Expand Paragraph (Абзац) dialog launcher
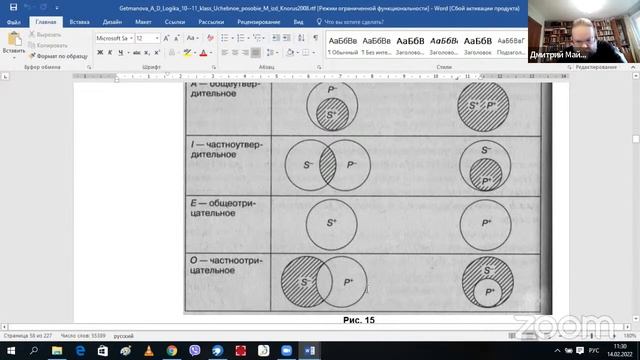The width and height of the screenshot is (640, 360). coord(319,67)
